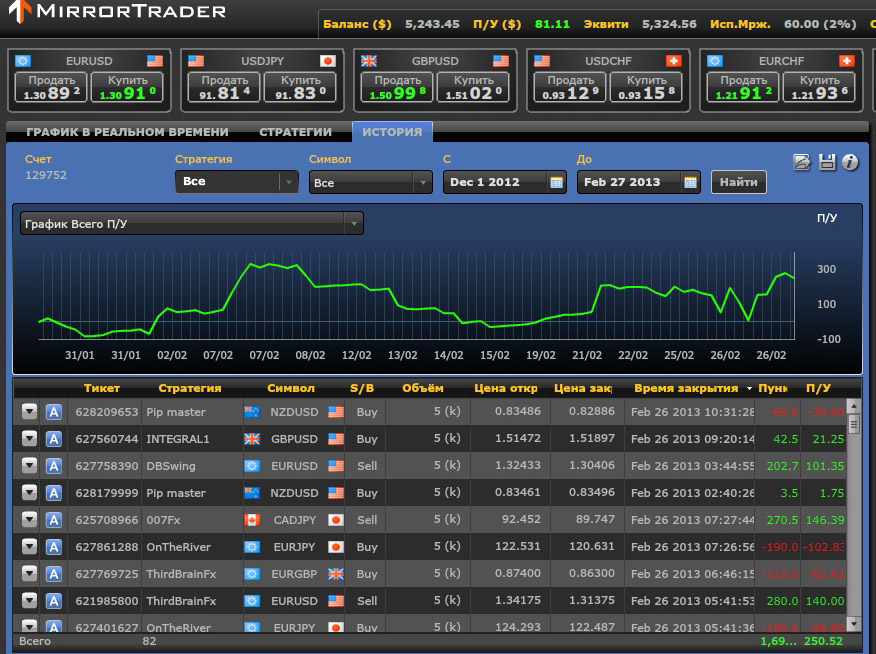Image resolution: width=876 pixels, height=654 pixels.
Task: Click the 146.39 profit value
Action: tap(825, 520)
